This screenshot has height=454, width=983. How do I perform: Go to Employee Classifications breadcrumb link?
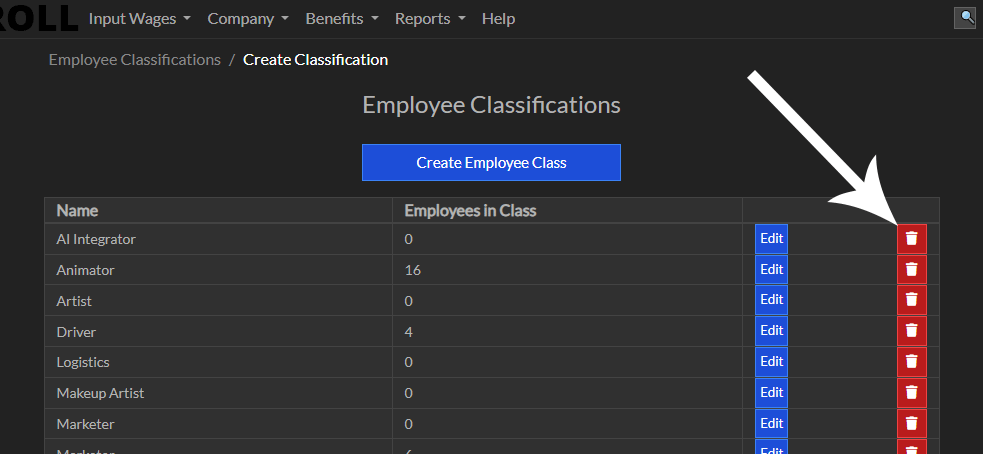point(134,60)
